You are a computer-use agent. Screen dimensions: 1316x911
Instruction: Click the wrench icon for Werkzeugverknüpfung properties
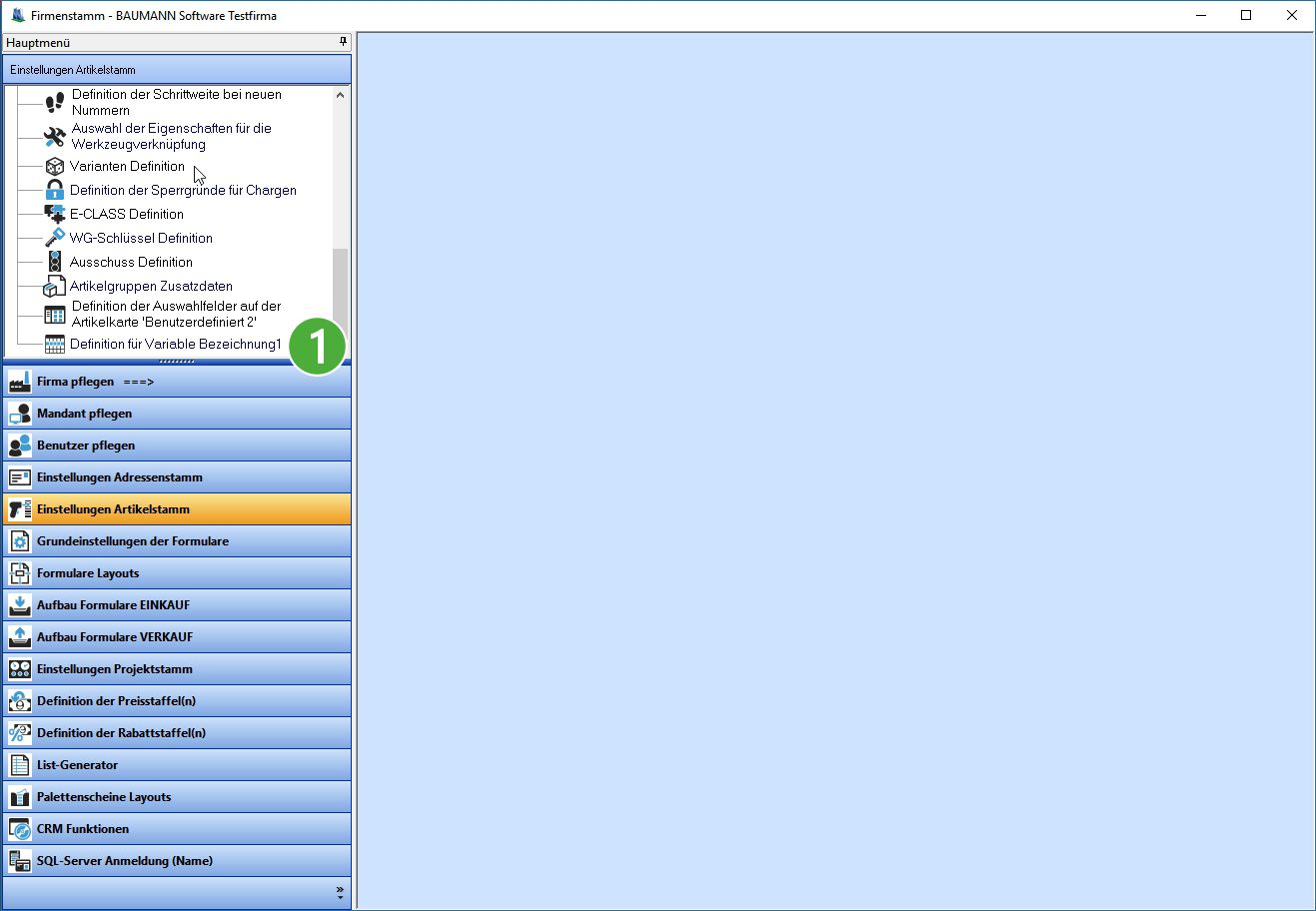click(x=55, y=136)
